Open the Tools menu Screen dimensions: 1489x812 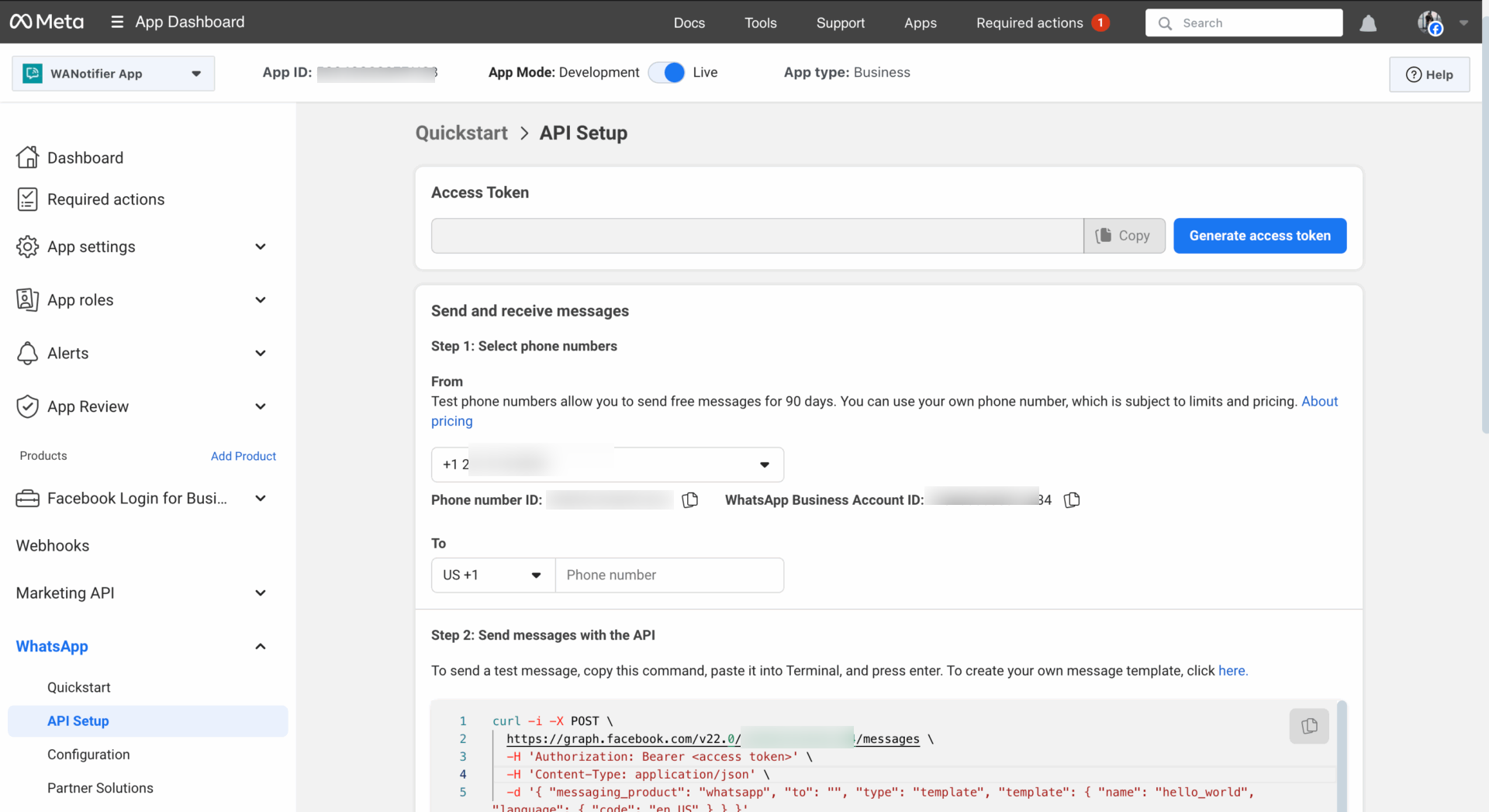[x=761, y=22]
